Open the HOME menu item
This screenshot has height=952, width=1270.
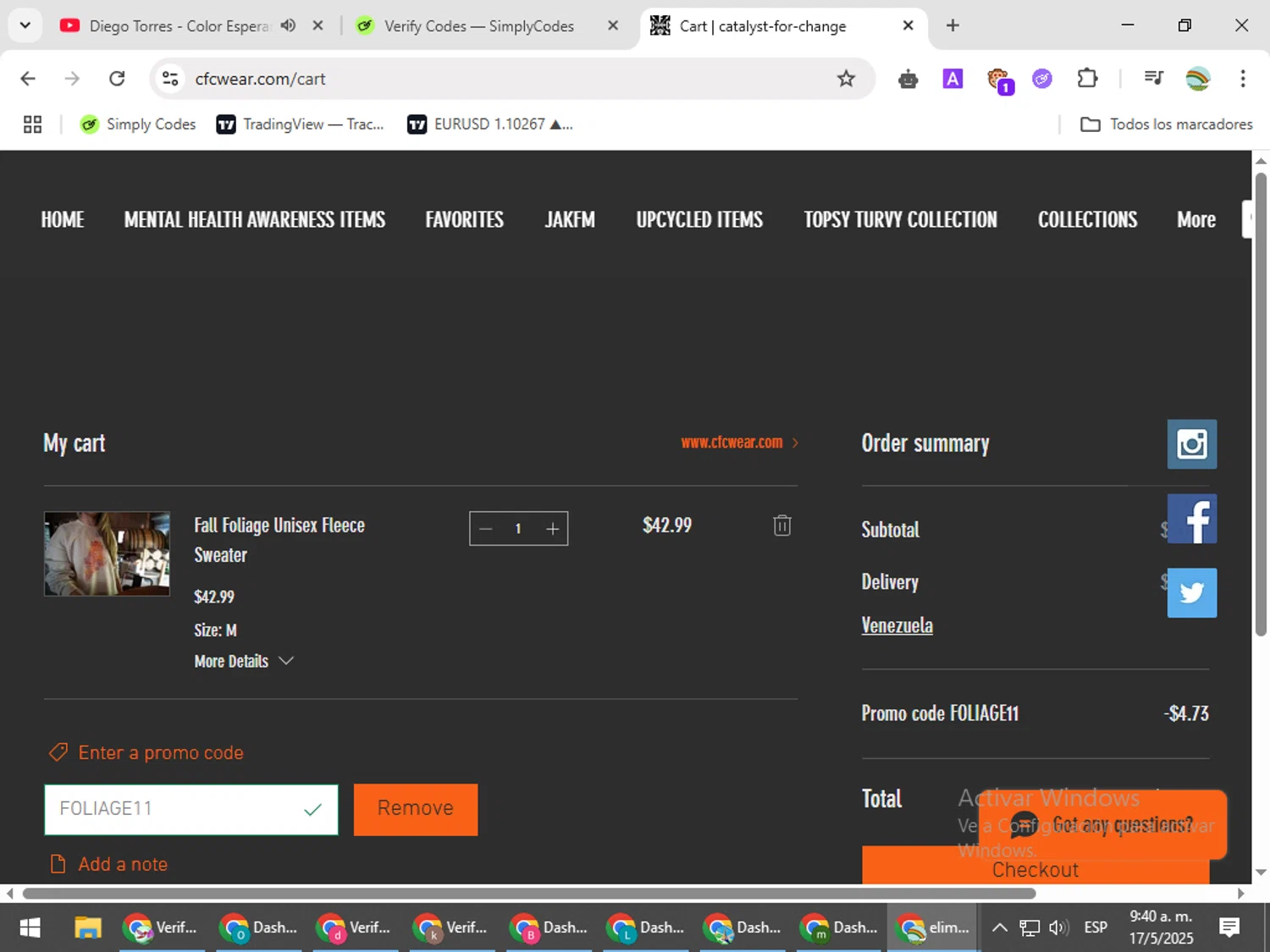pyautogui.click(x=63, y=219)
